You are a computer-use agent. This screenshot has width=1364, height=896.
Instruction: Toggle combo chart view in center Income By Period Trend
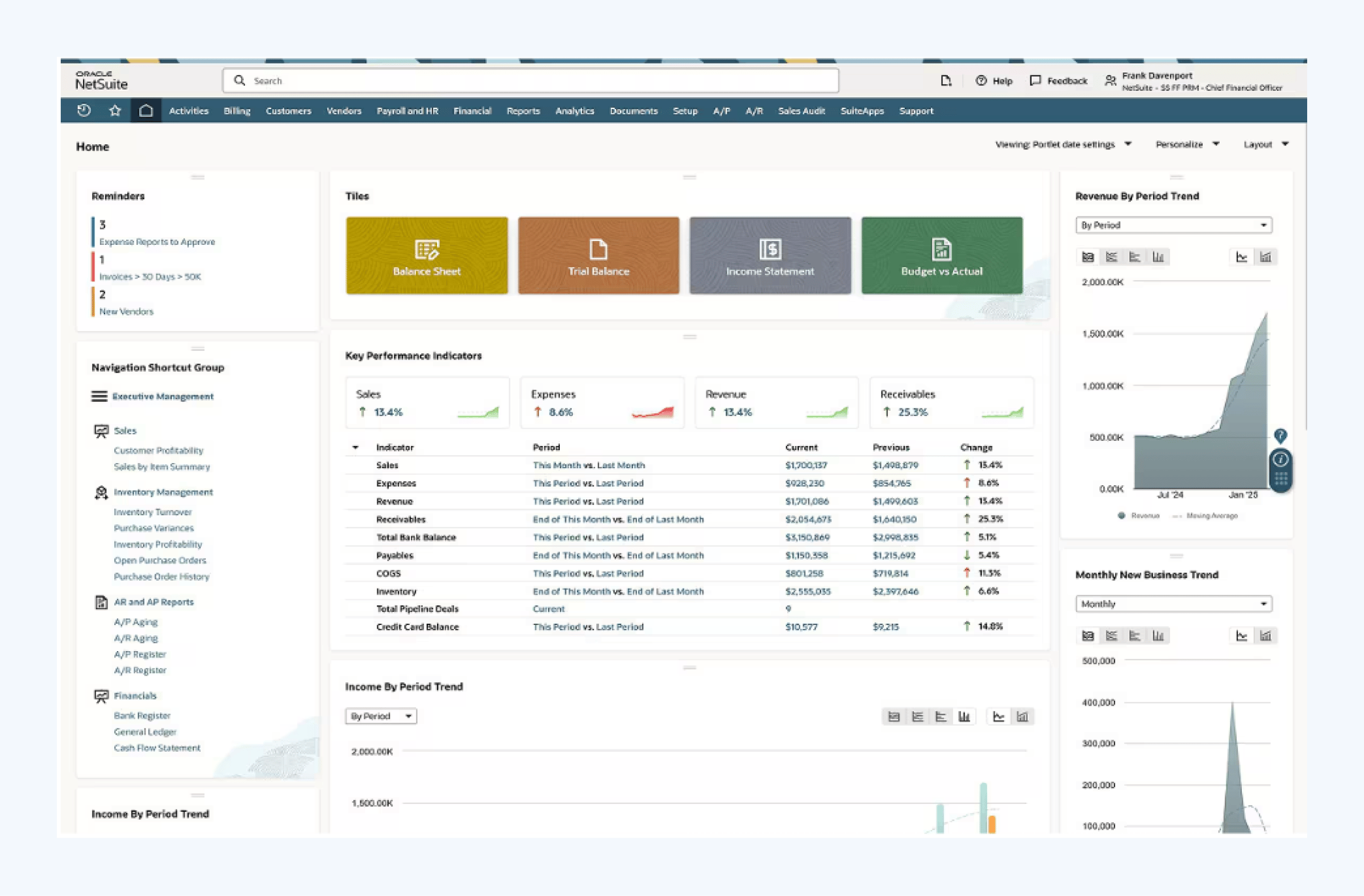pyautogui.click(x=1022, y=716)
